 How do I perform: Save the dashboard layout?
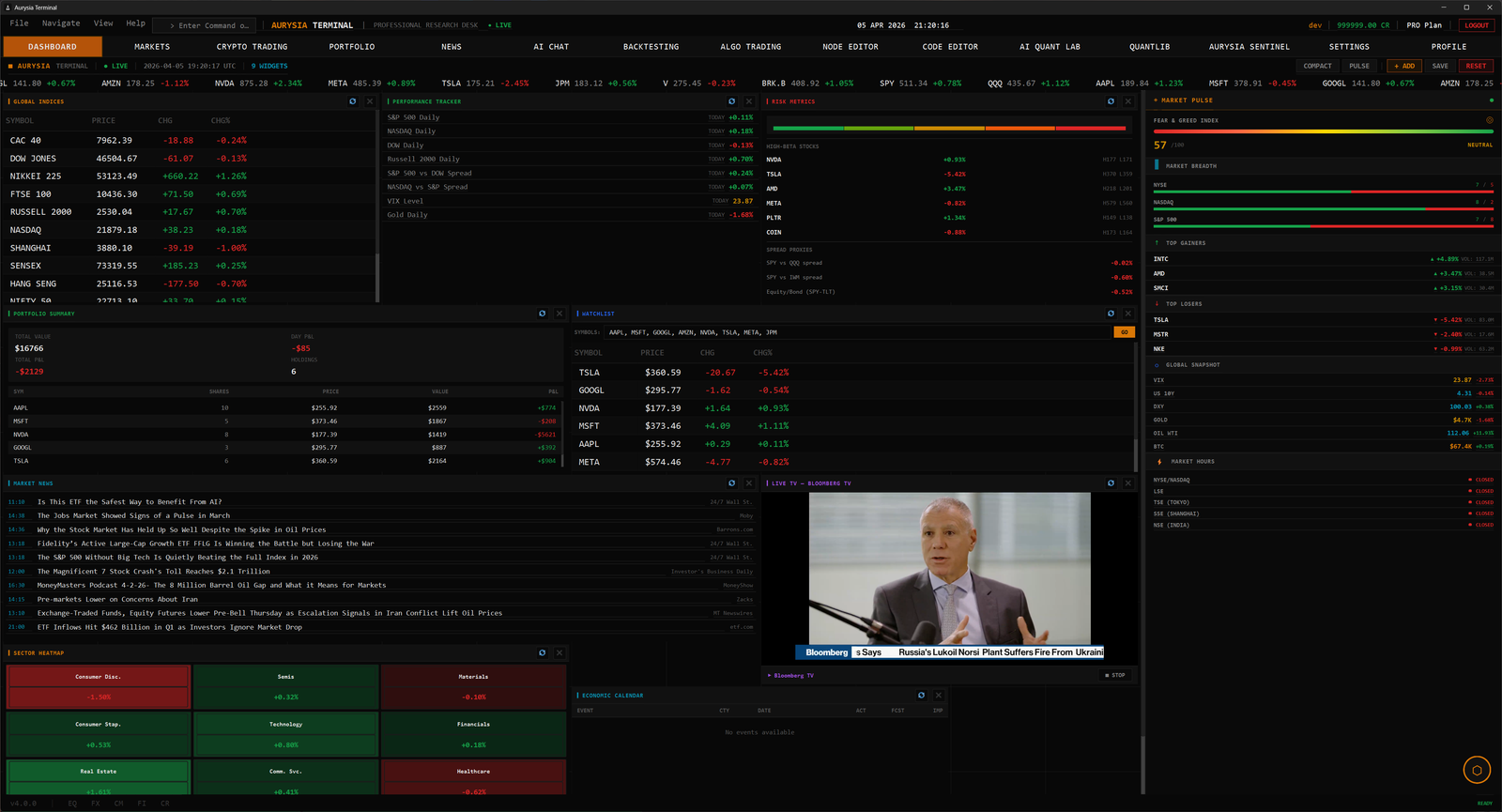1440,67
